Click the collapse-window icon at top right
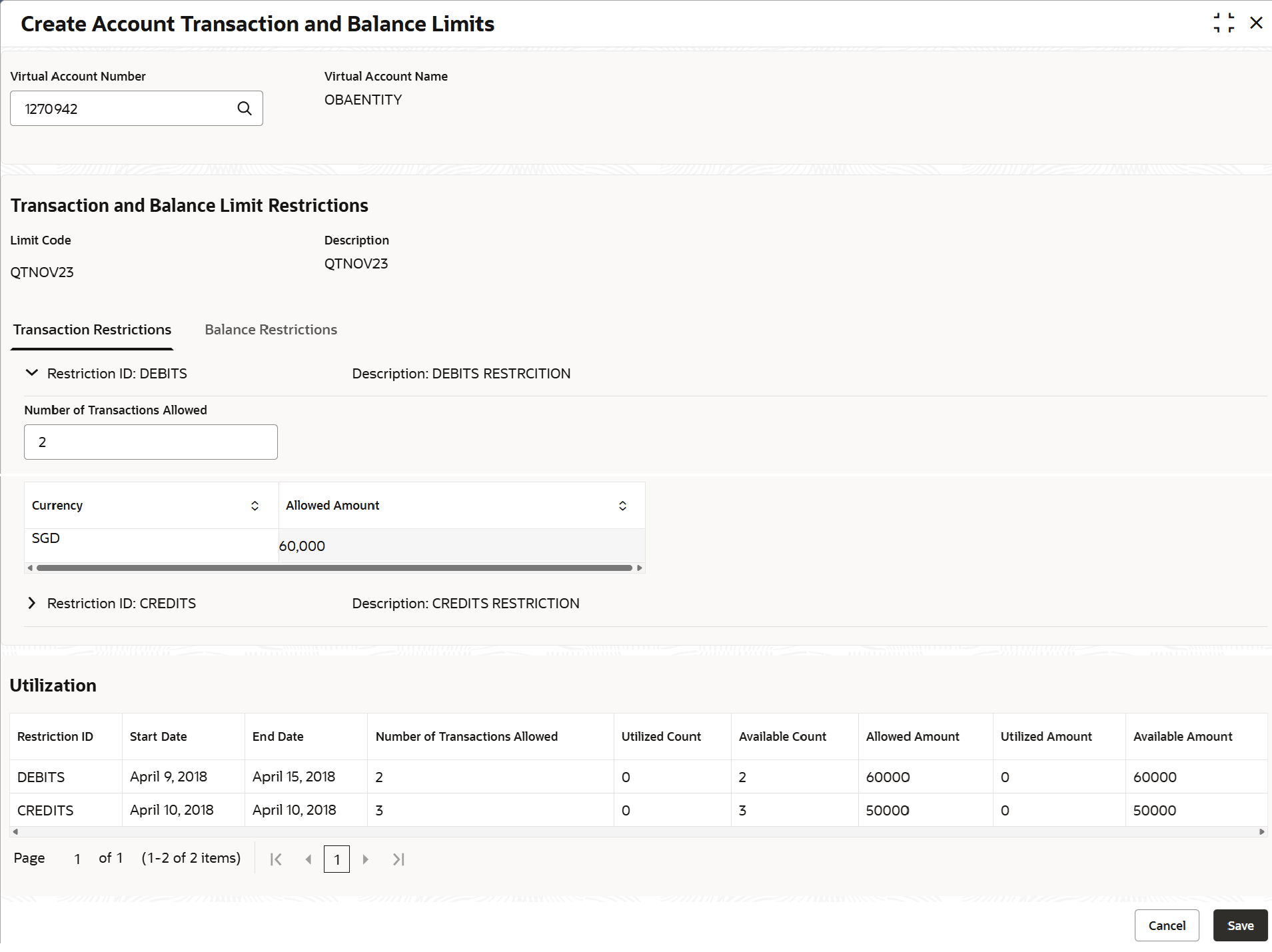Image resolution: width=1272 pixels, height=952 pixels. point(1223,23)
